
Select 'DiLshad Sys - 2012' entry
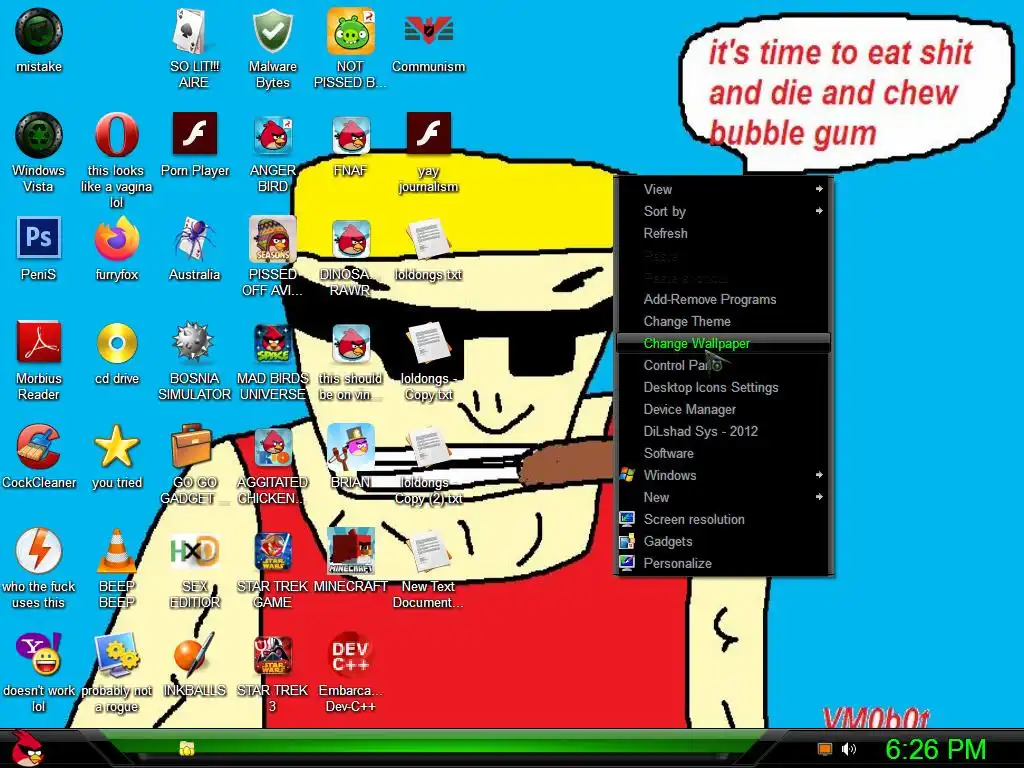point(723,431)
